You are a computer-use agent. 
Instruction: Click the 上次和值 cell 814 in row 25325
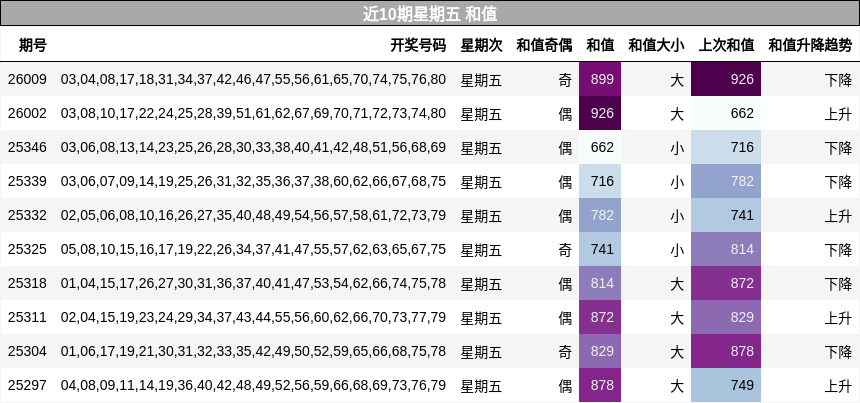(726, 249)
